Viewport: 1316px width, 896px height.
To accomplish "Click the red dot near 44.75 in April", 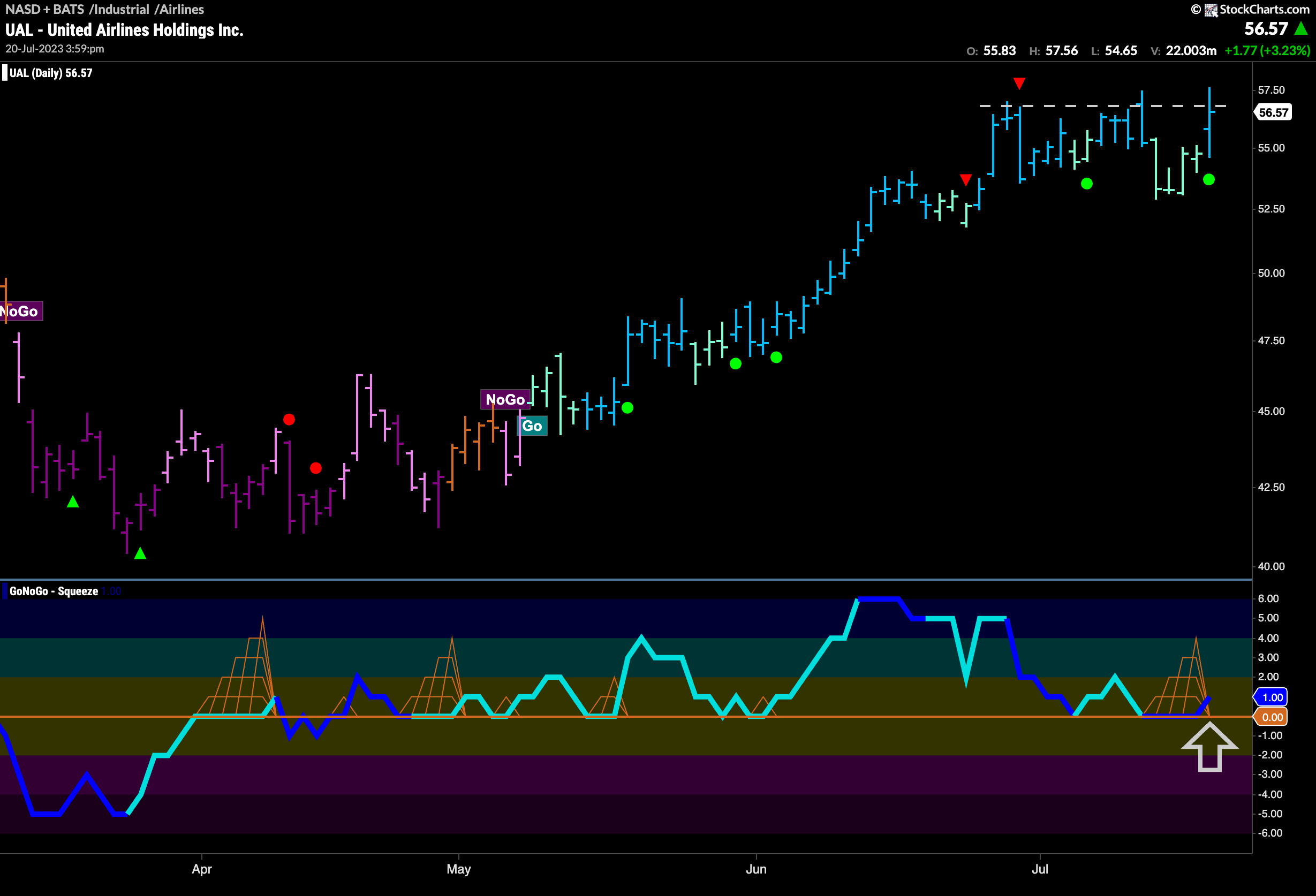I will [x=289, y=420].
